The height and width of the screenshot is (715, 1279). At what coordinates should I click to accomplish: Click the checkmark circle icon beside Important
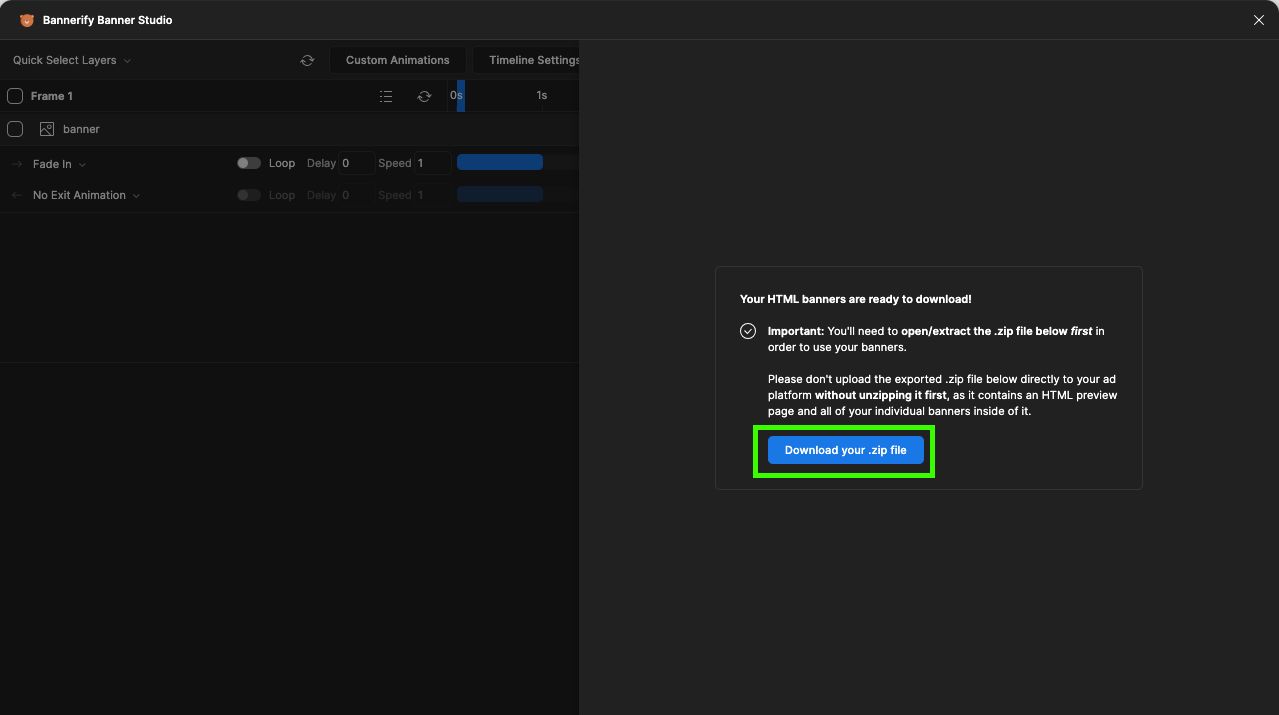[x=748, y=331]
